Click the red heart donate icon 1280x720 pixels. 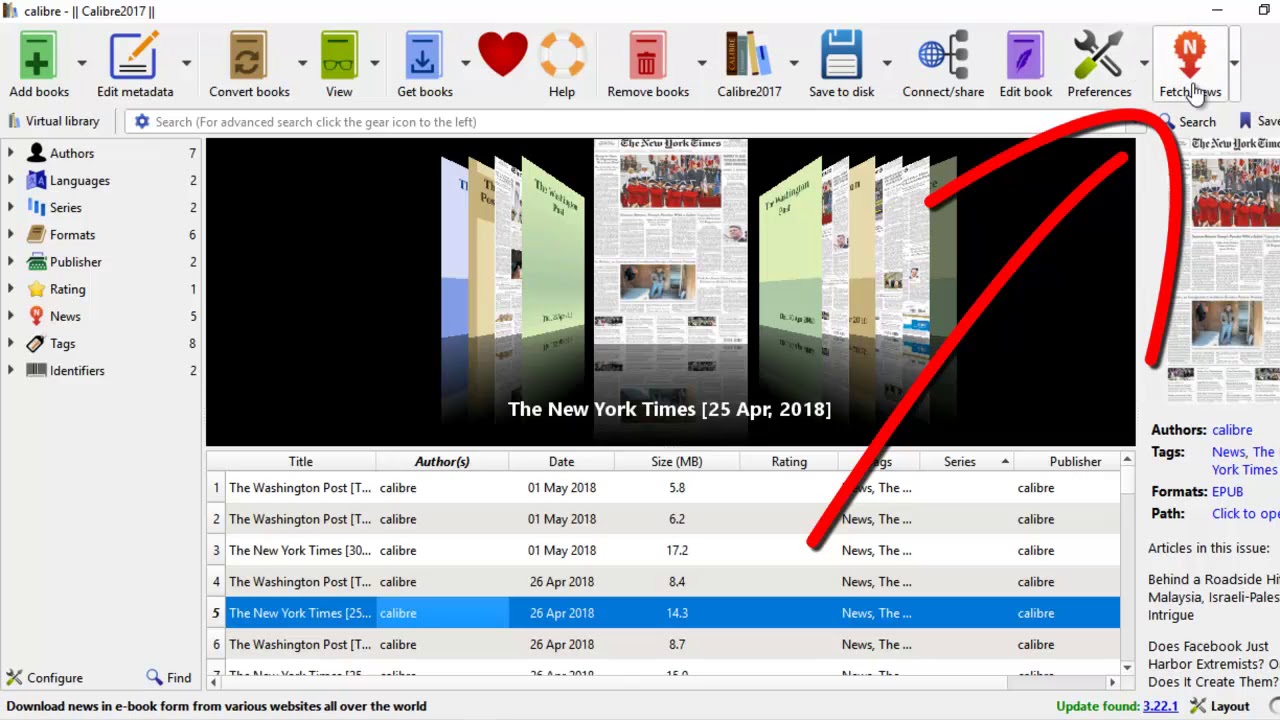[502, 54]
